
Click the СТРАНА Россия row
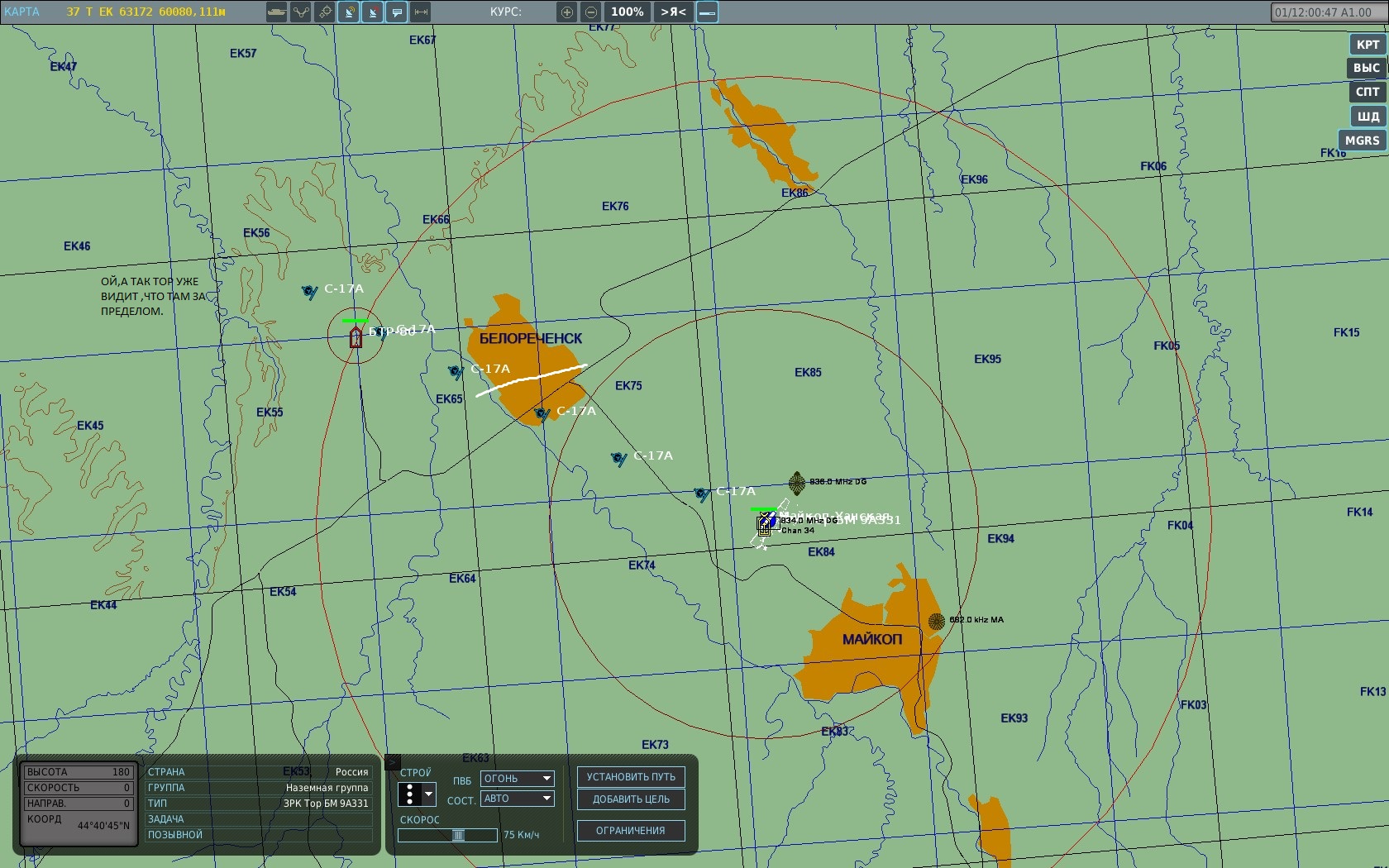[x=259, y=772]
